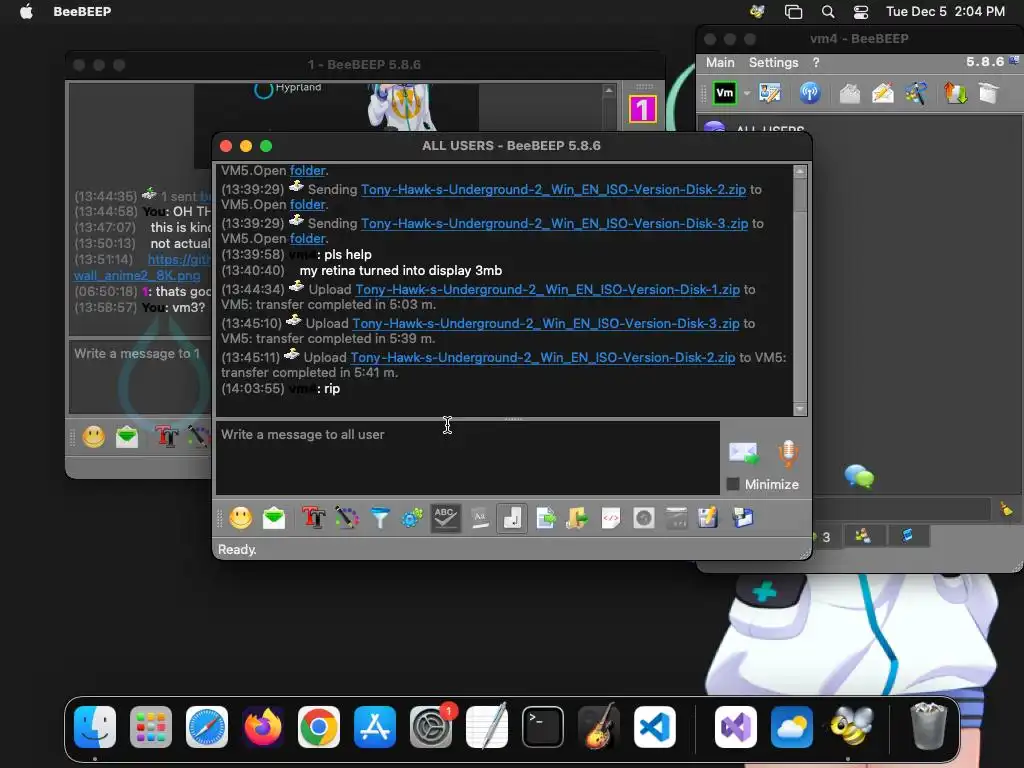Click the Vm status avatar in vm4 toolbar
The image size is (1024, 768).
[x=725, y=93]
